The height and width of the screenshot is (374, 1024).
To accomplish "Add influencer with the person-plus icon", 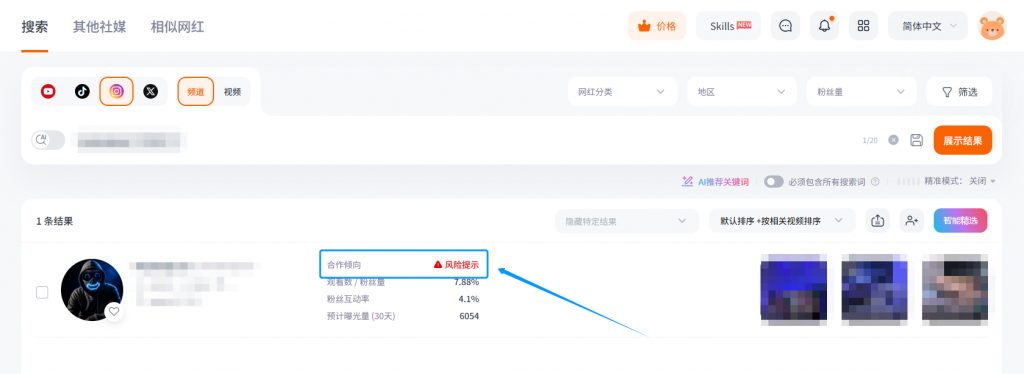I will coord(912,221).
